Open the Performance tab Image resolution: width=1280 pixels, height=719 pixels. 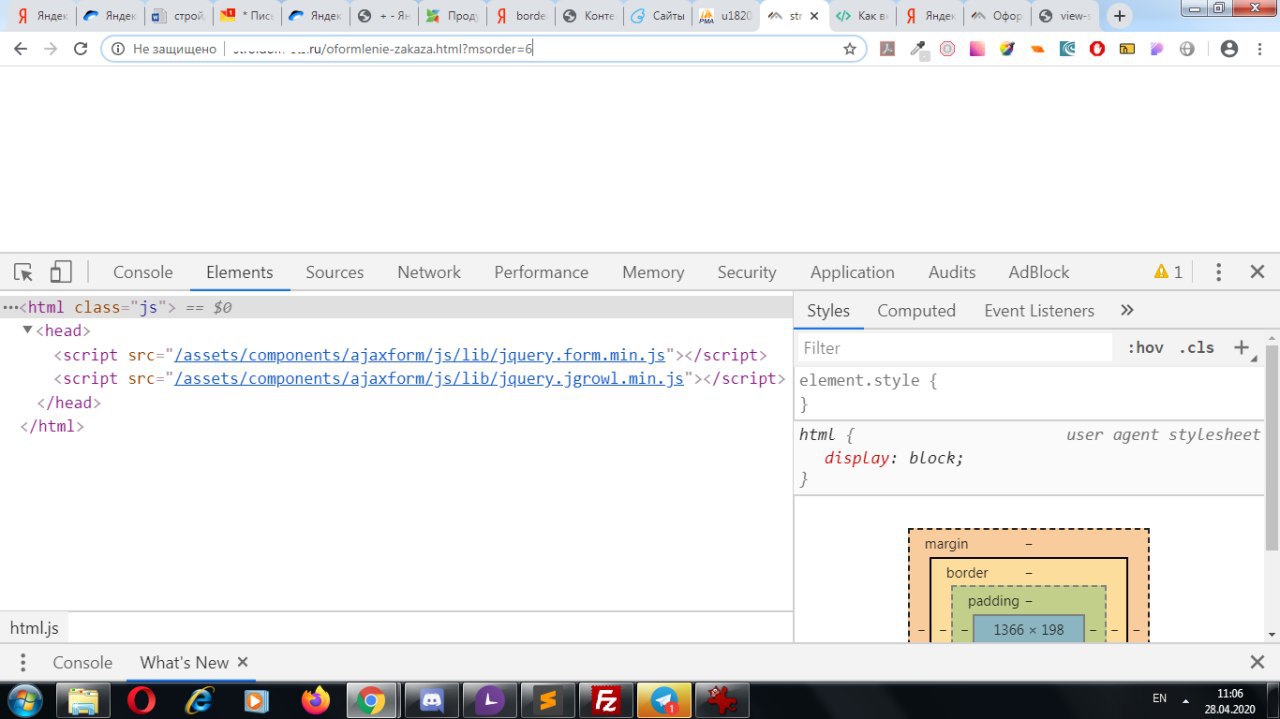point(541,272)
